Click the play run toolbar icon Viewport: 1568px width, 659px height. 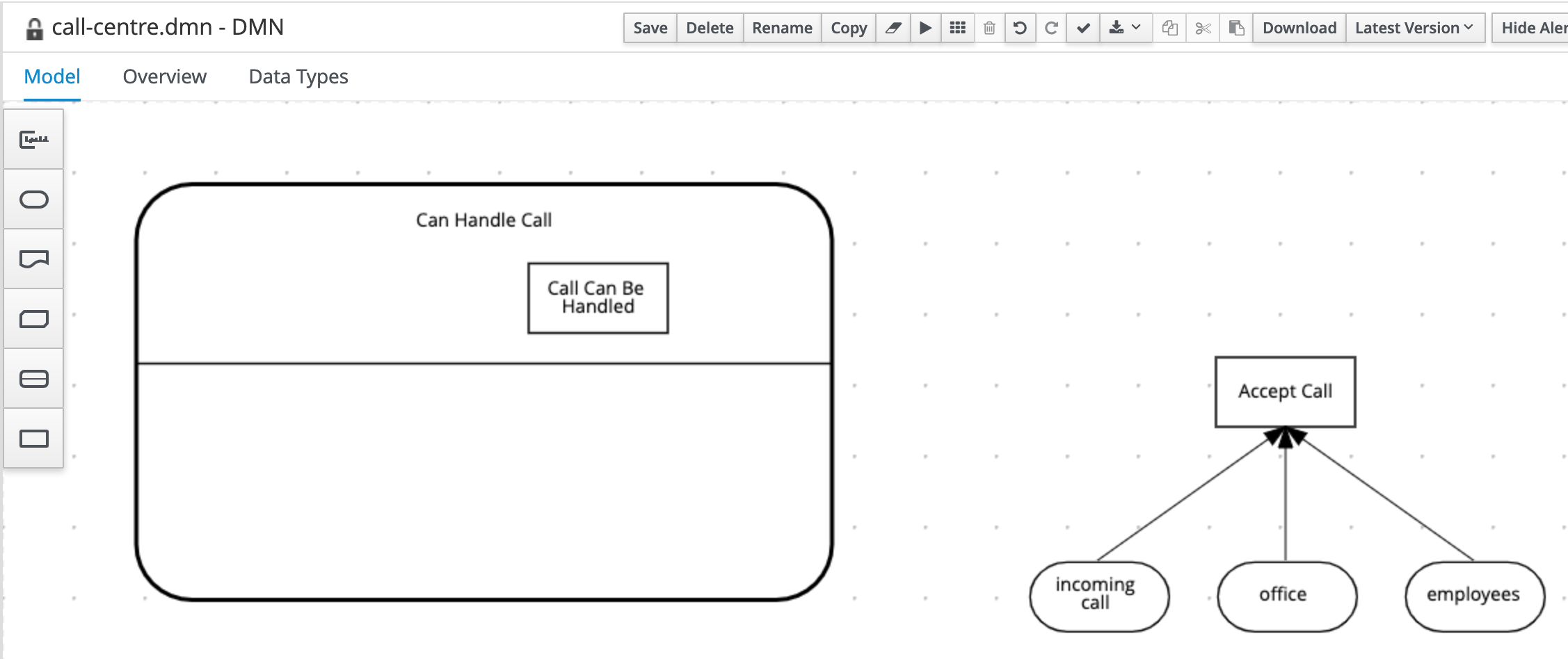(925, 28)
